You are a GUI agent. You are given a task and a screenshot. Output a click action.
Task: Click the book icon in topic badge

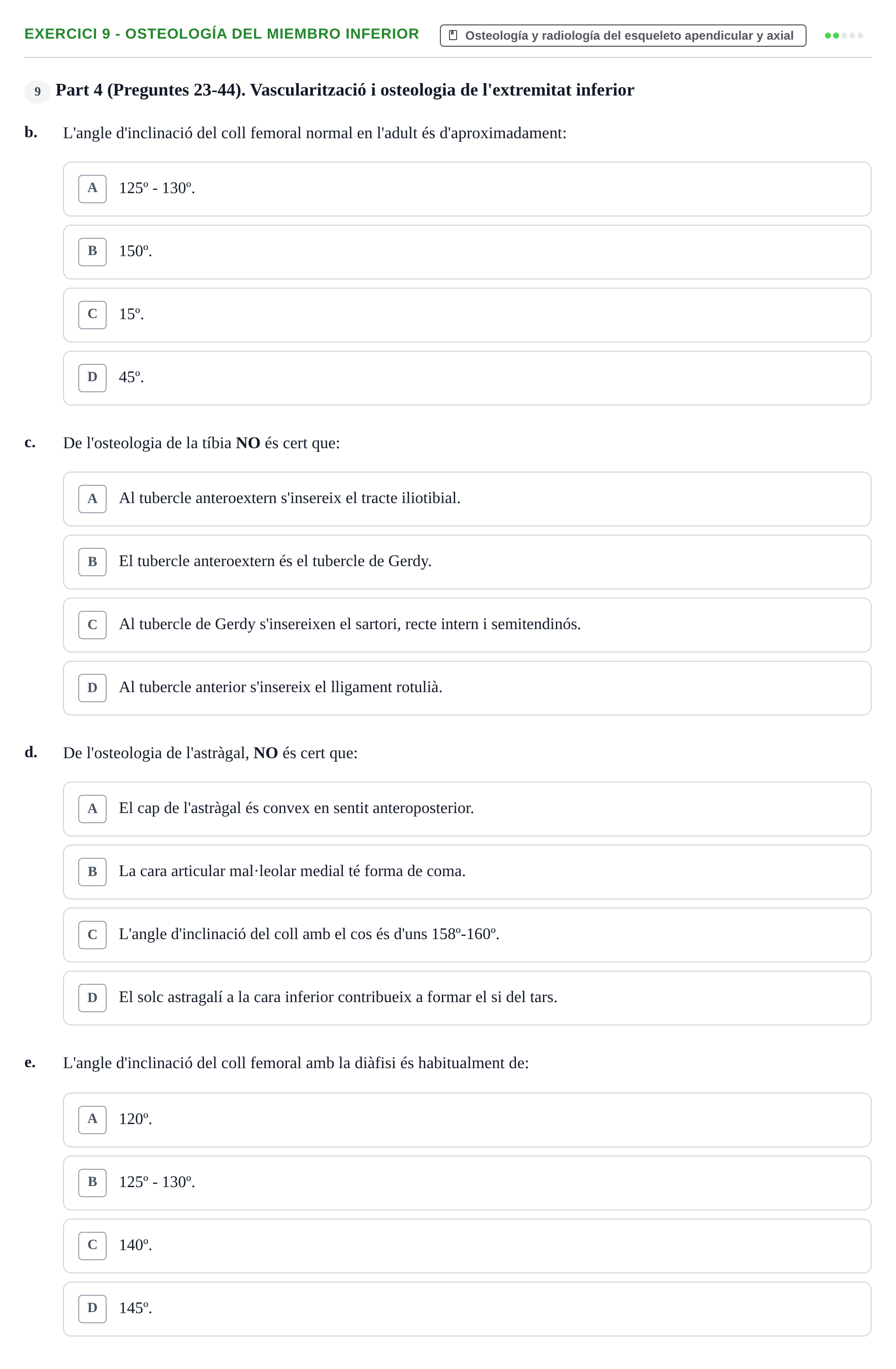coord(453,35)
